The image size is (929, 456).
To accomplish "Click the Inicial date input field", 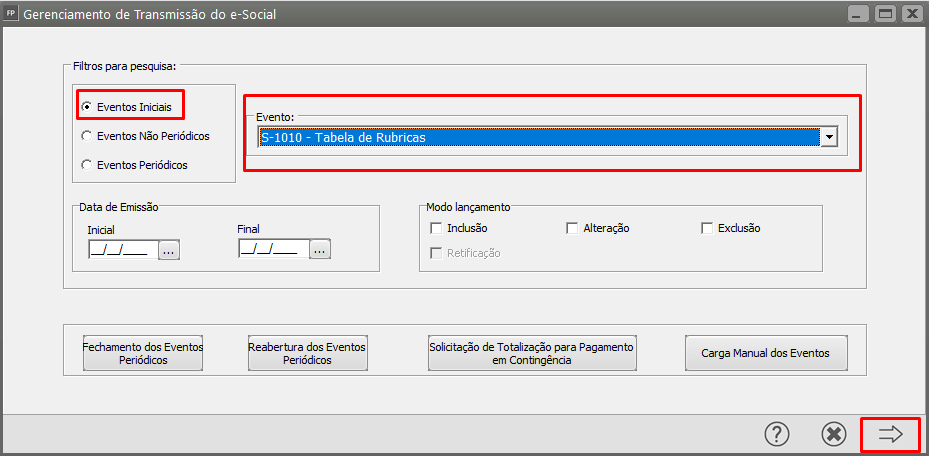I will (x=119, y=250).
